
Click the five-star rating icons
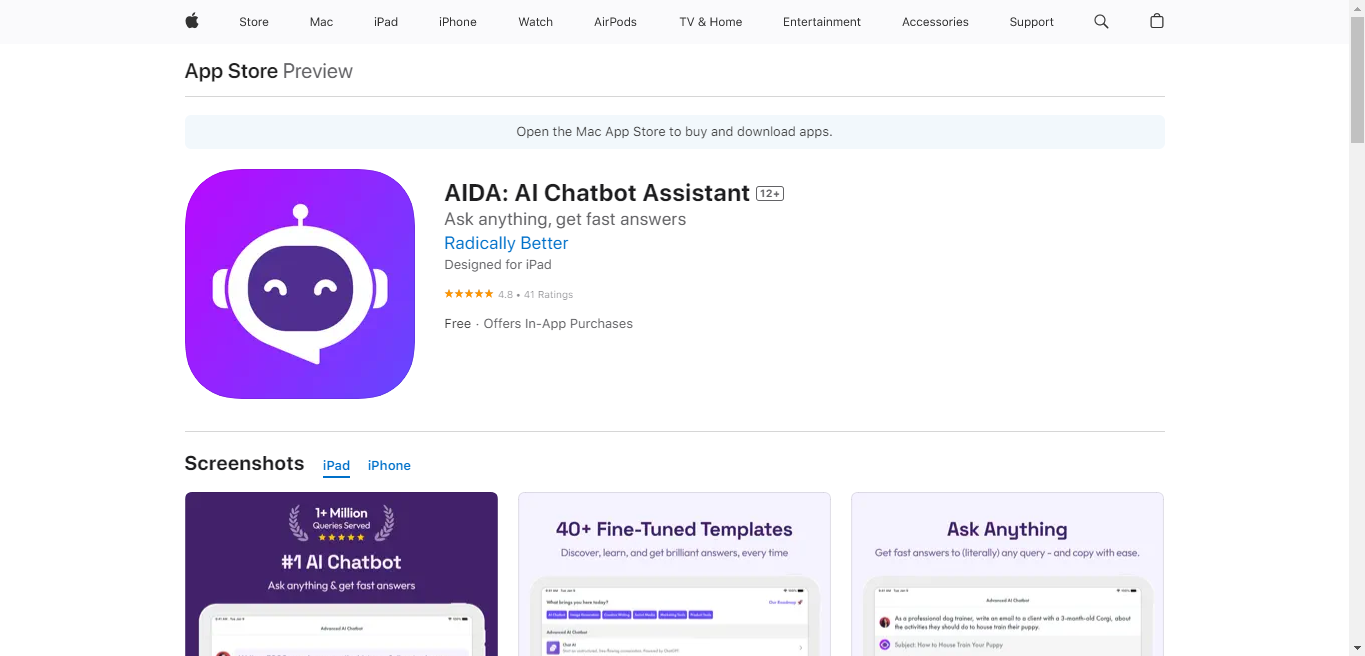click(x=469, y=294)
